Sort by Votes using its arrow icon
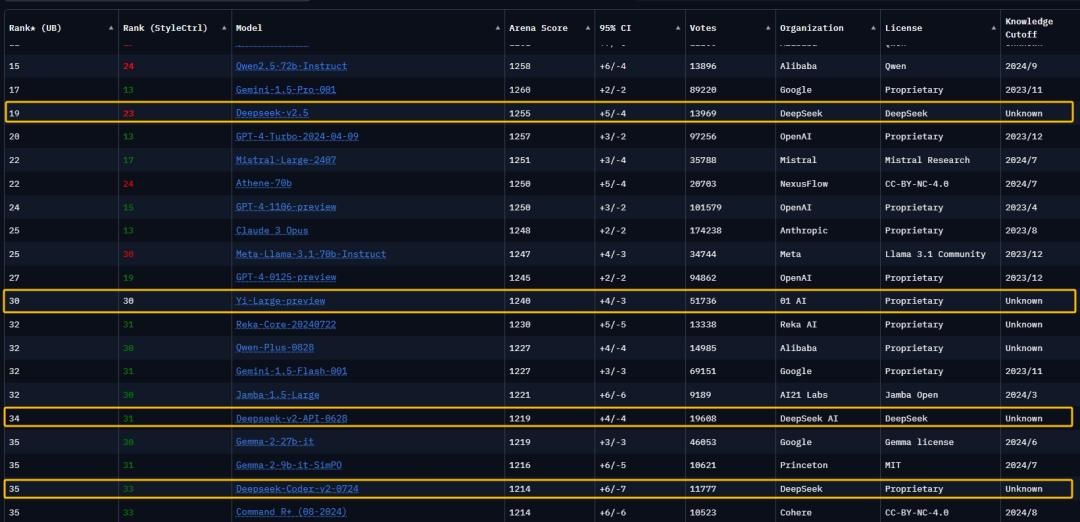 tap(769, 28)
